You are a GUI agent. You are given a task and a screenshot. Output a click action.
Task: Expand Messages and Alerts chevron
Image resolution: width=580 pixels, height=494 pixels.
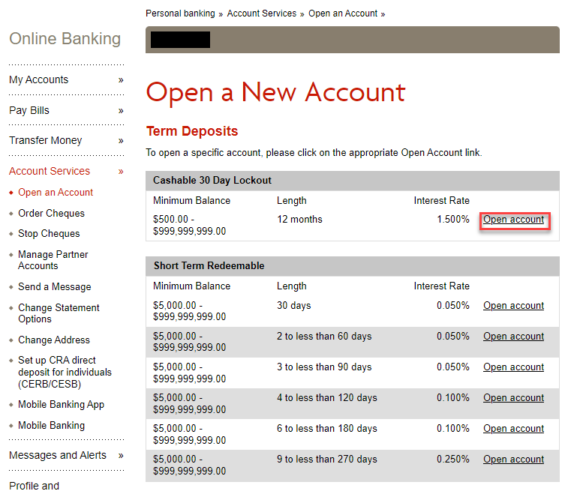click(121, 456)
